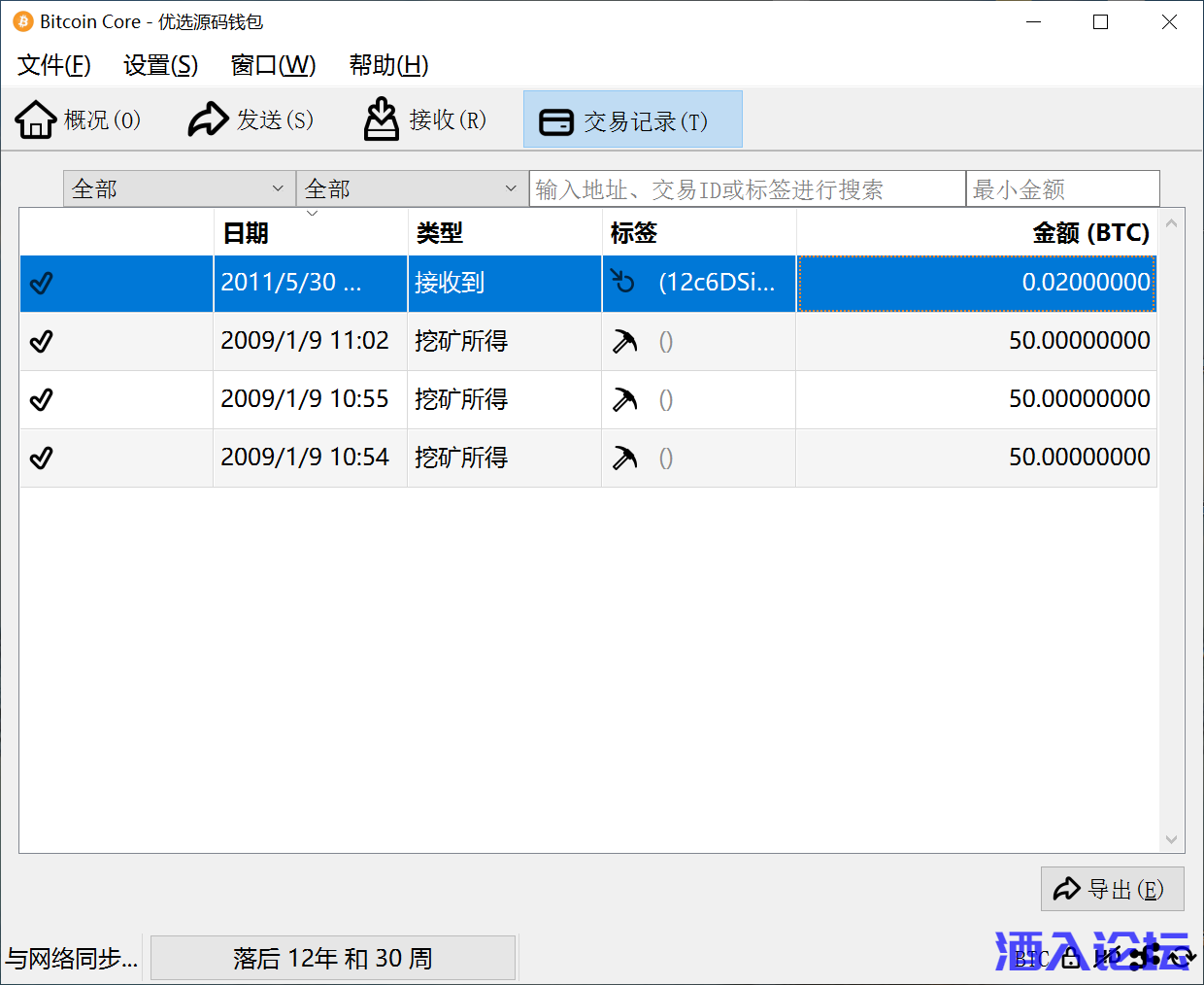The image size is (1204, 985).
Task: Open the 帮助(H) menu
Action: 388,65
